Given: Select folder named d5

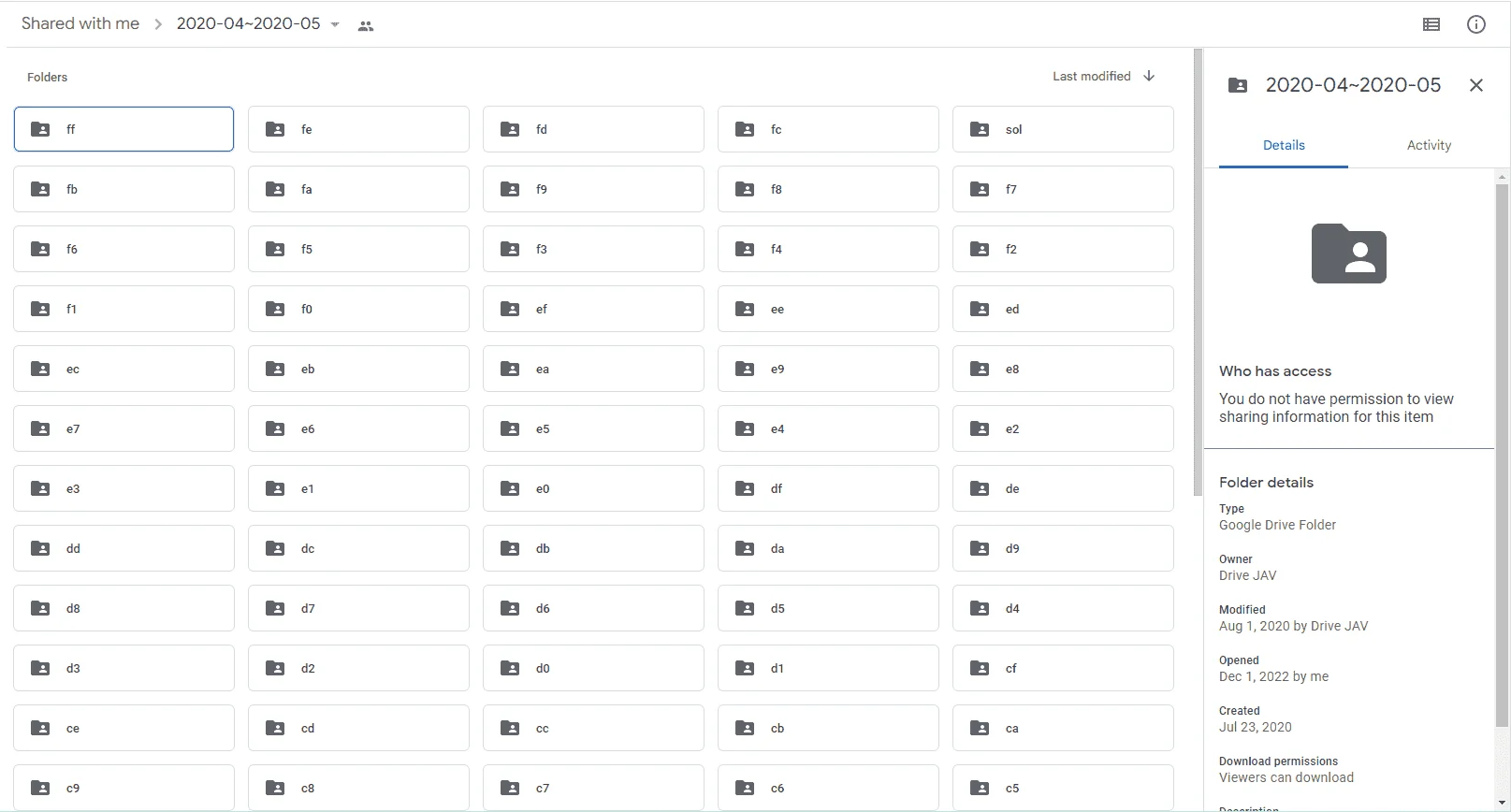Looking at the screenshot, I should (x=828, y=608).
